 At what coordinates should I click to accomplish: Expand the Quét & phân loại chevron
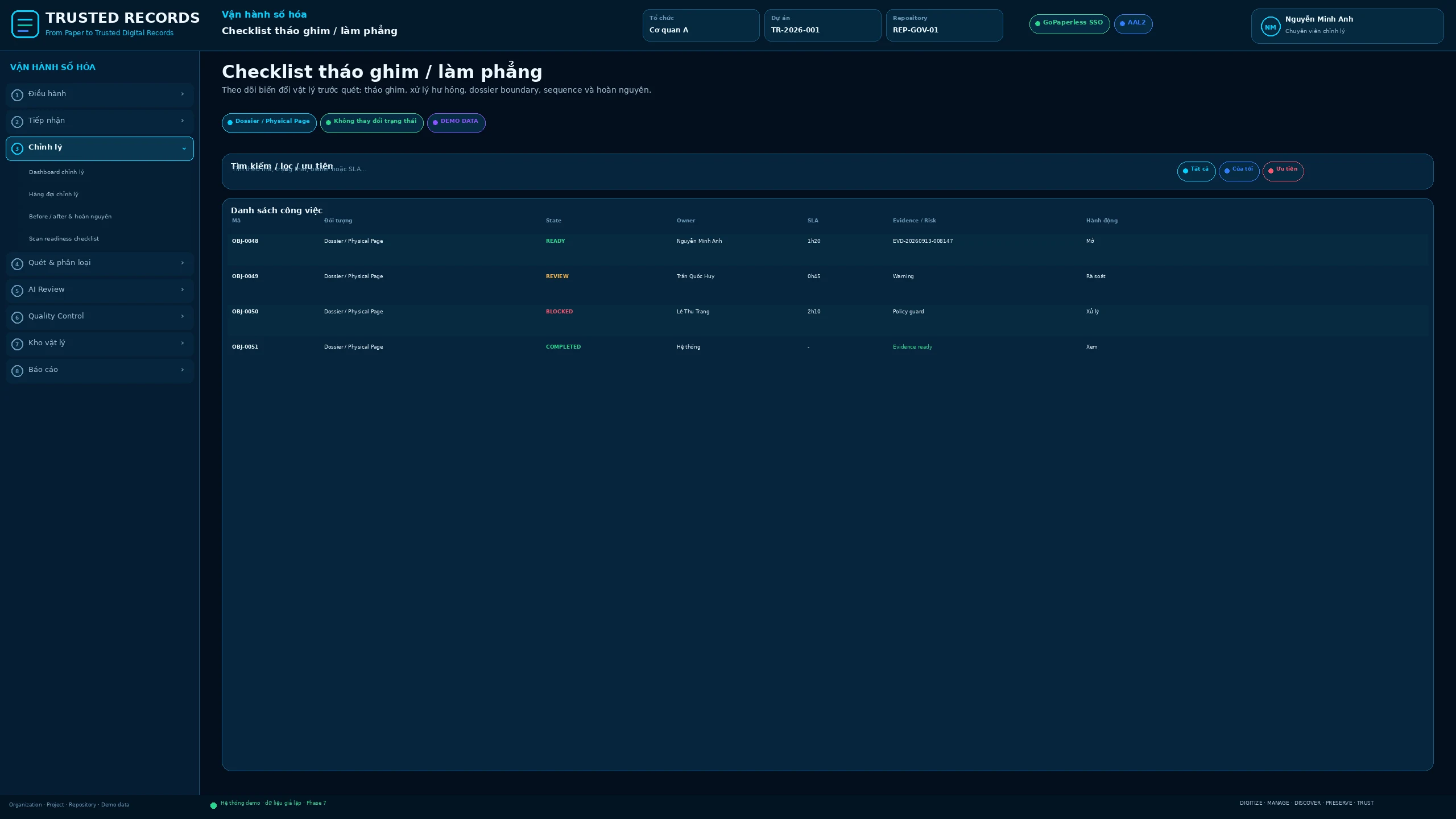pos(183,263)
